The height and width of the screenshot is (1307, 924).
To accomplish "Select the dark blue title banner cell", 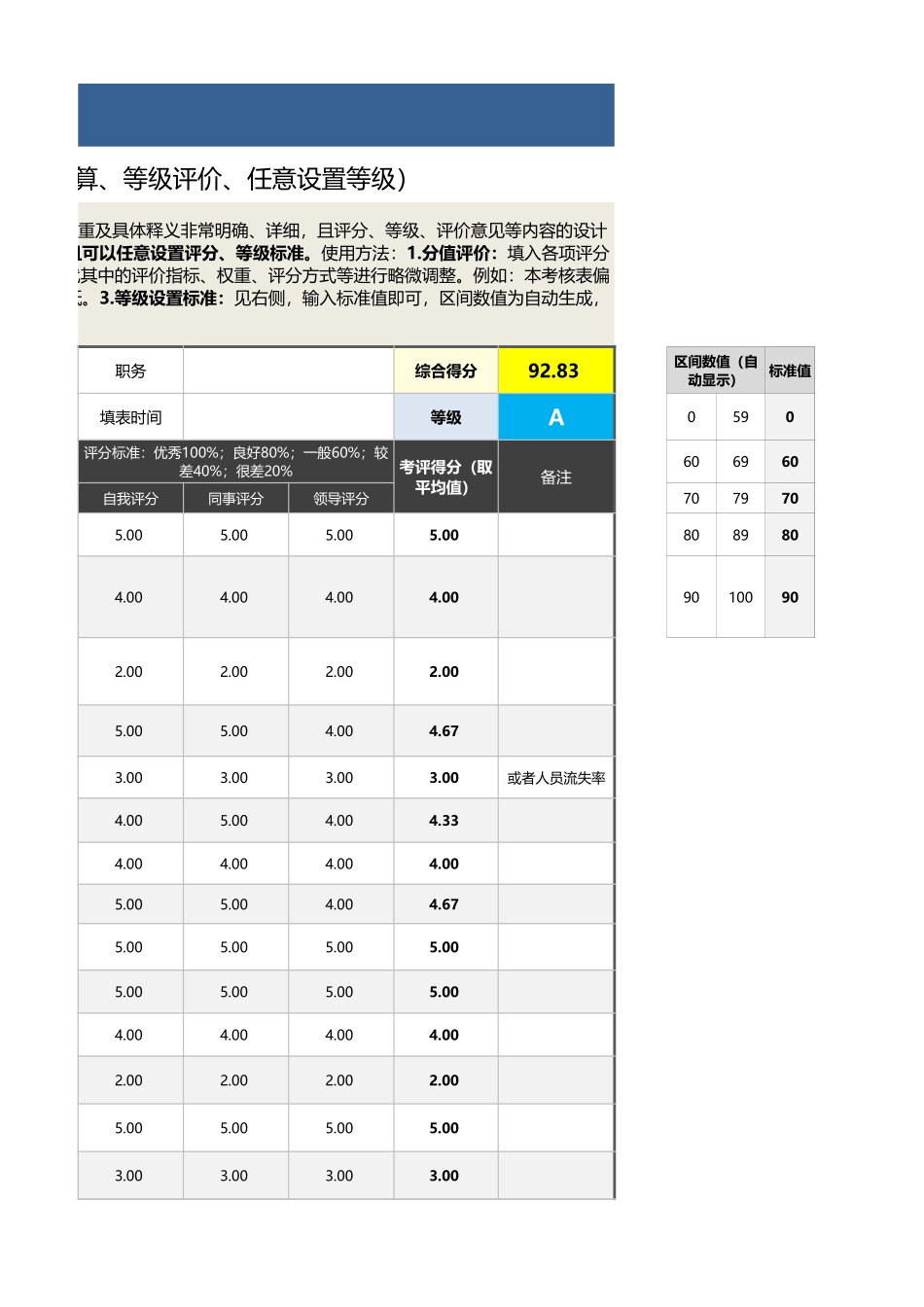I will tap(346, 115).
